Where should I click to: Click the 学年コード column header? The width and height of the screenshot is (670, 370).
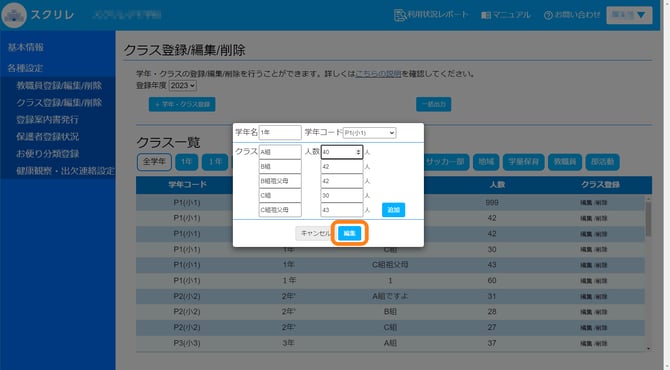pos(187,185)
